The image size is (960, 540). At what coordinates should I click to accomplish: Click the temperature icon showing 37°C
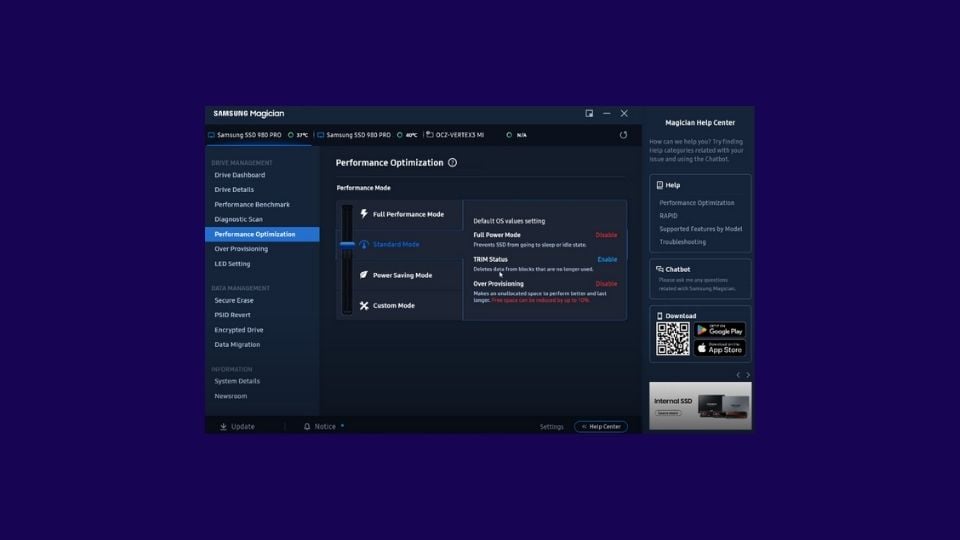[291, 135]
